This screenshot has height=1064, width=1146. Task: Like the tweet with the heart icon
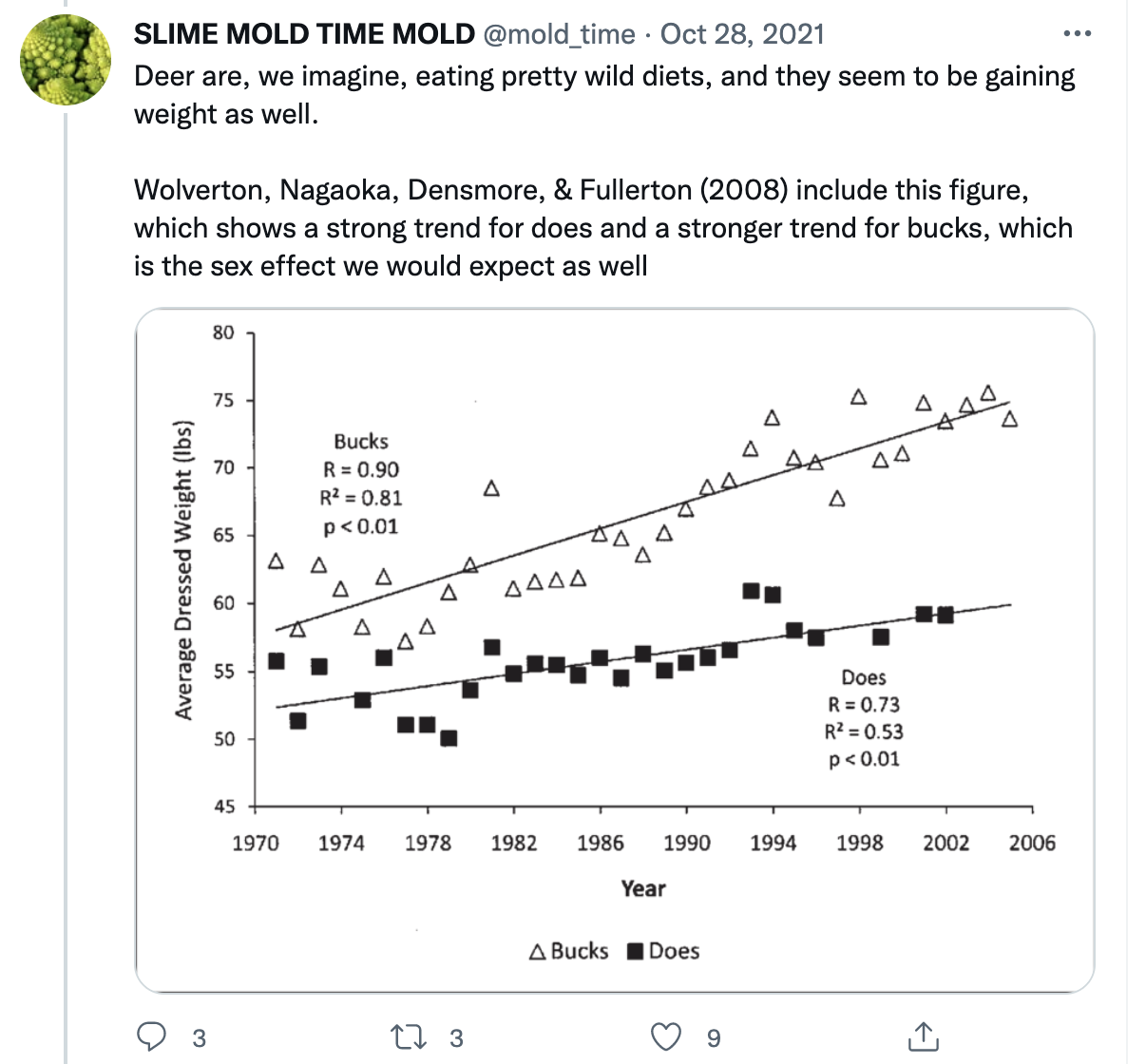(x=665, y=1036)
